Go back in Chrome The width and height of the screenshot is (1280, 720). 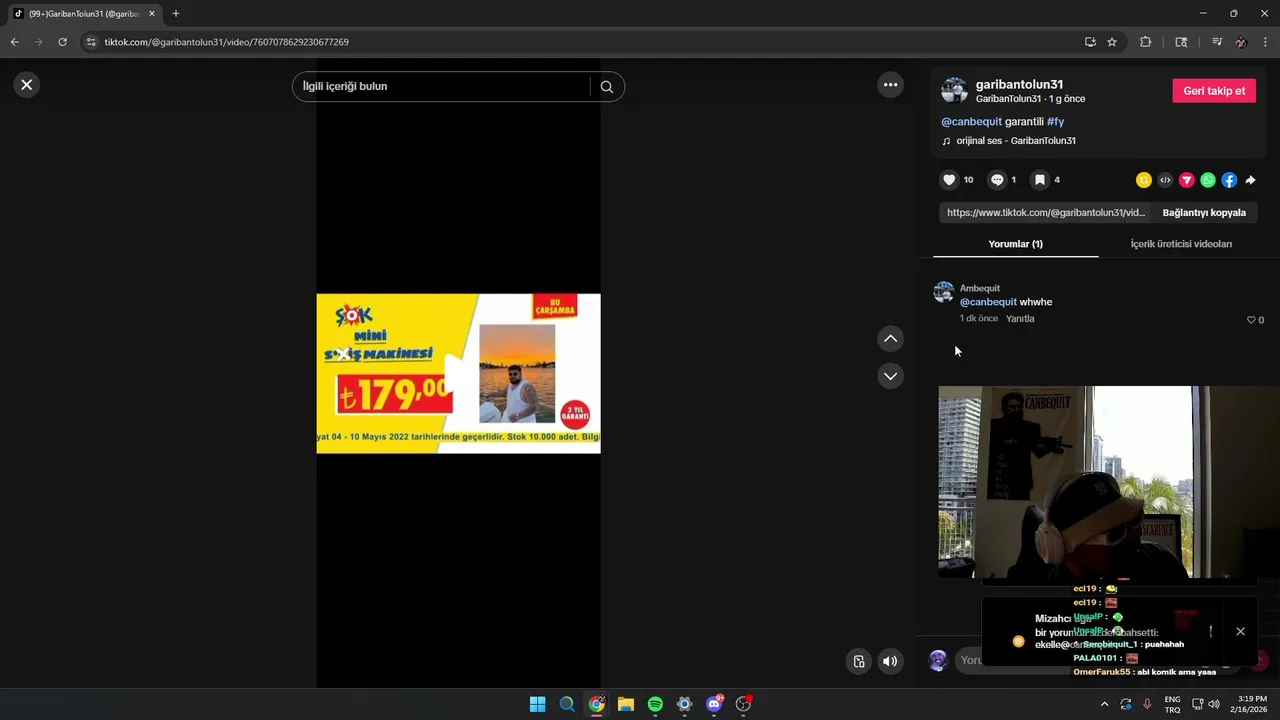click(x=14, y=42)
